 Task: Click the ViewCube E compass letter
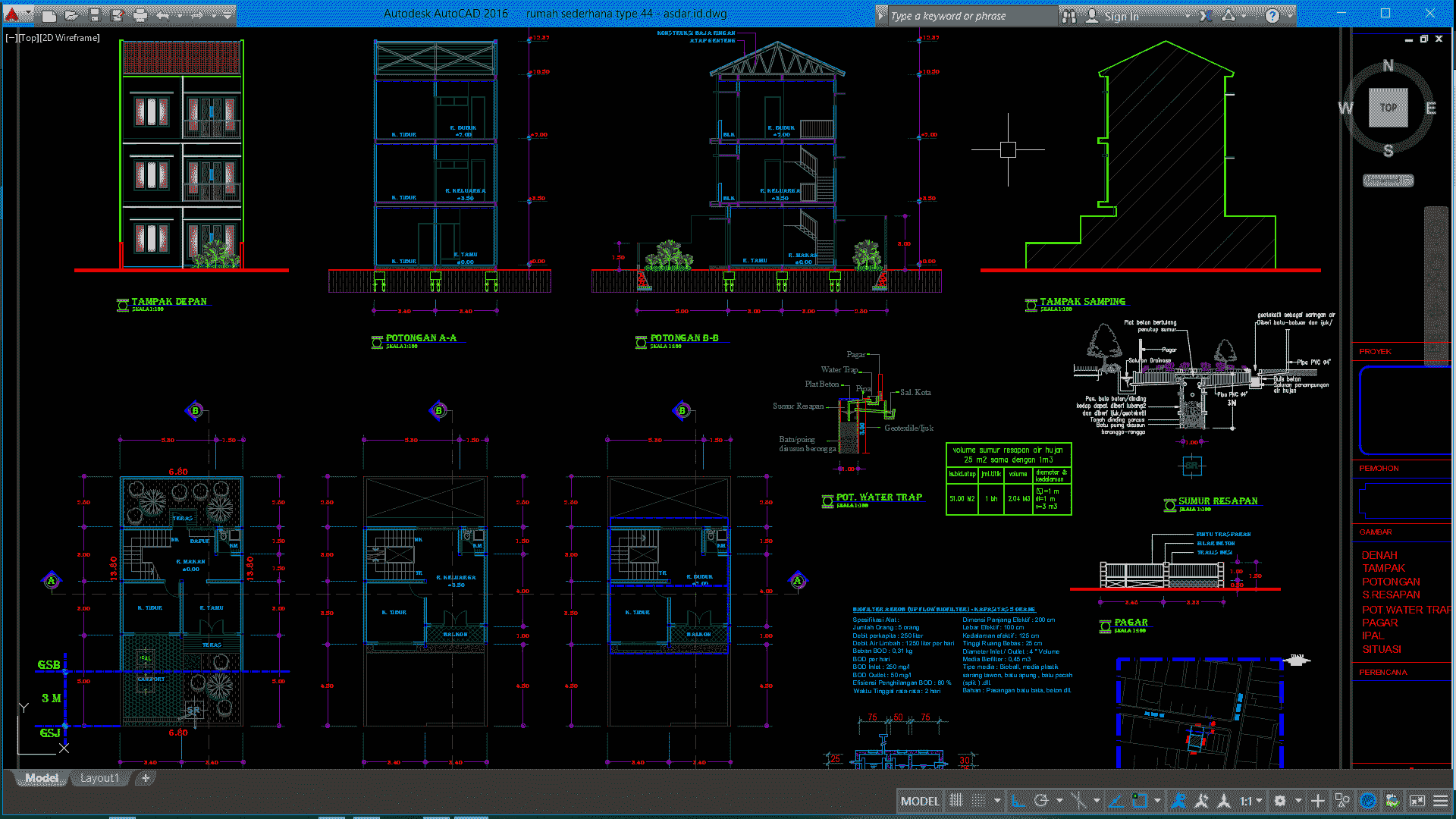[x=1431, y=108]
